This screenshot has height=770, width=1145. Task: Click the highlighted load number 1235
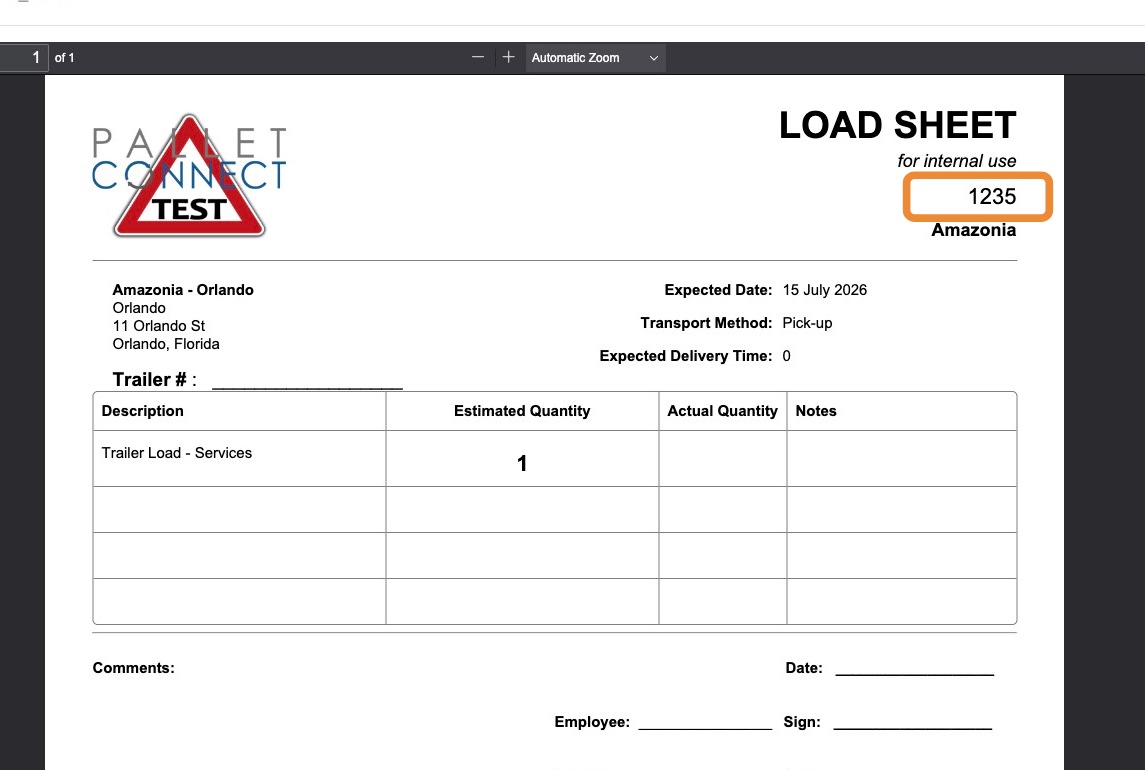[992, 197]
